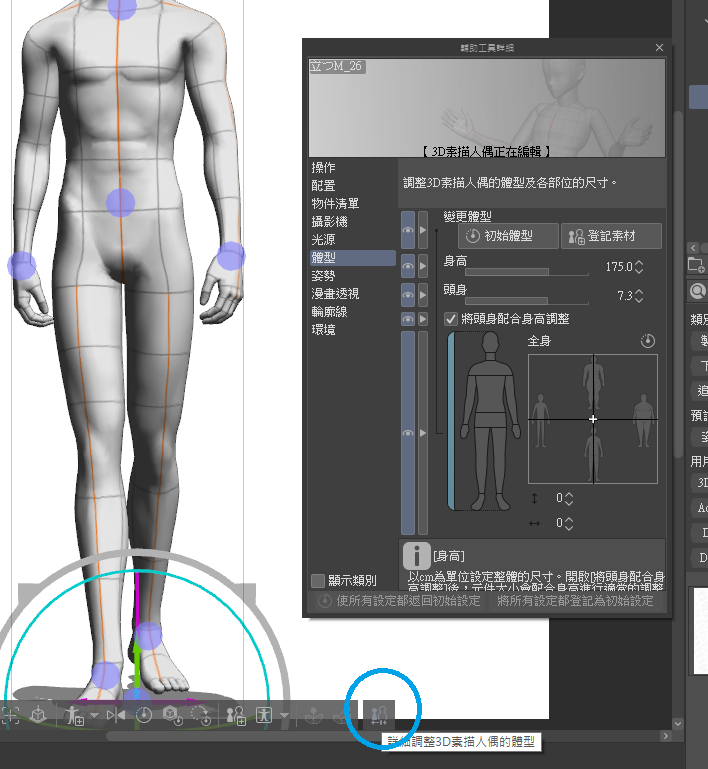Close the 輔助工具詳細 dialog
The image size is (708, 769).
pos(659,48)
